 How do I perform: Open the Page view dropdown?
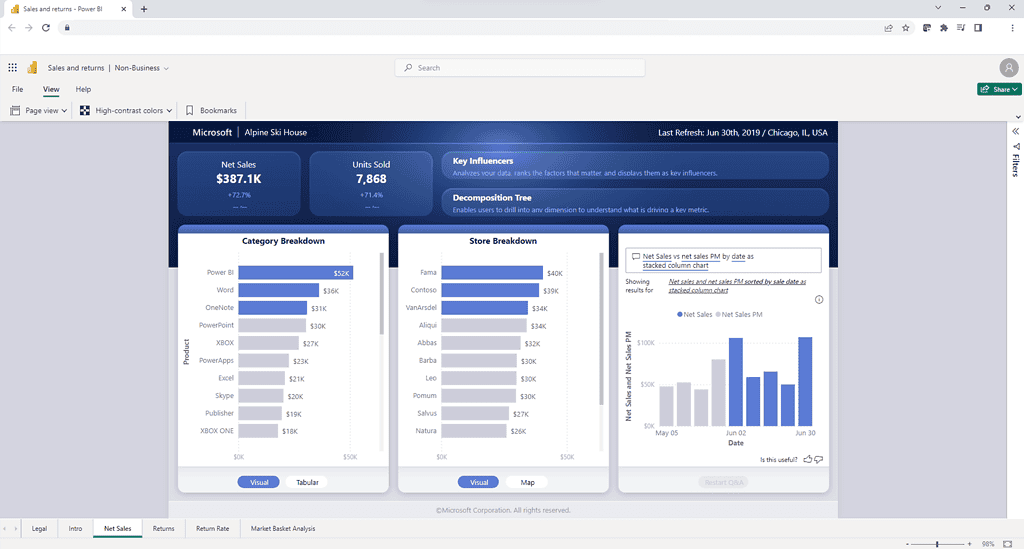click(x=39, y=110)
